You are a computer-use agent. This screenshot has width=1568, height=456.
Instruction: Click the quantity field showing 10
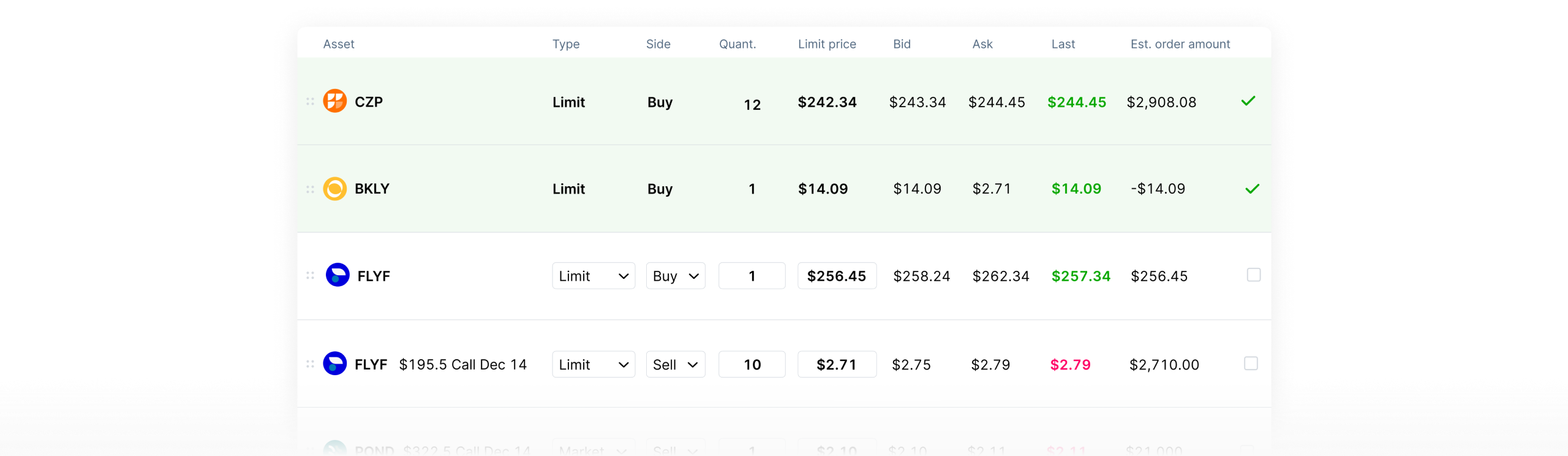click(x=752, y=365)
